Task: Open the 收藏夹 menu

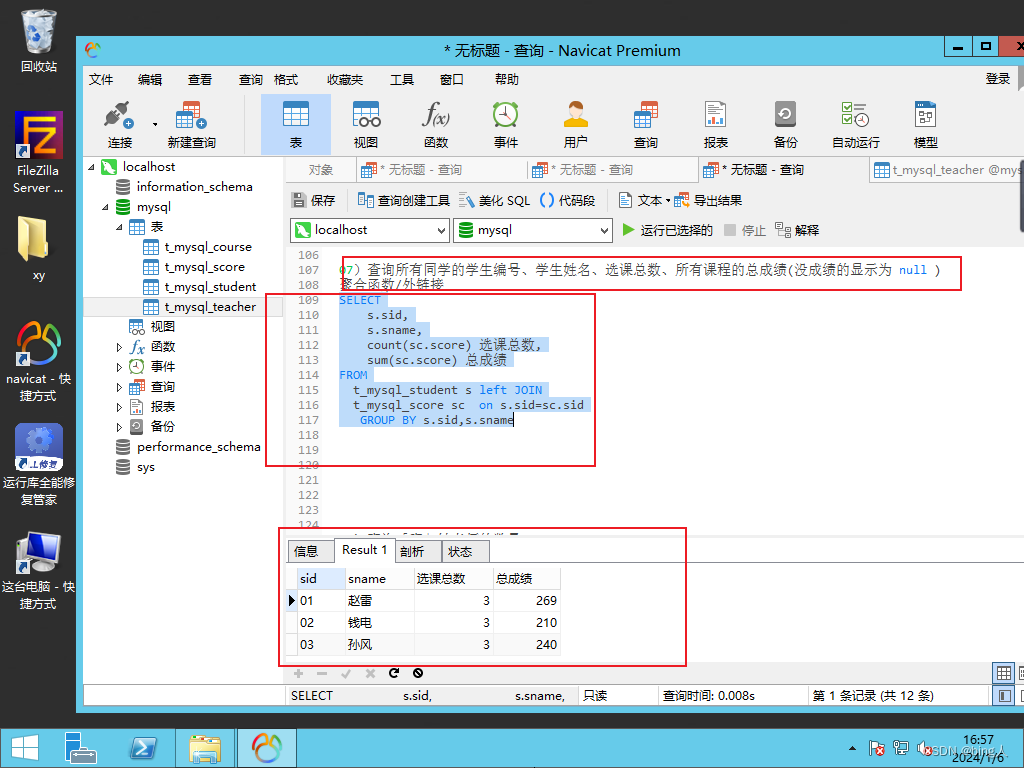Action: [x=345, y=79]
